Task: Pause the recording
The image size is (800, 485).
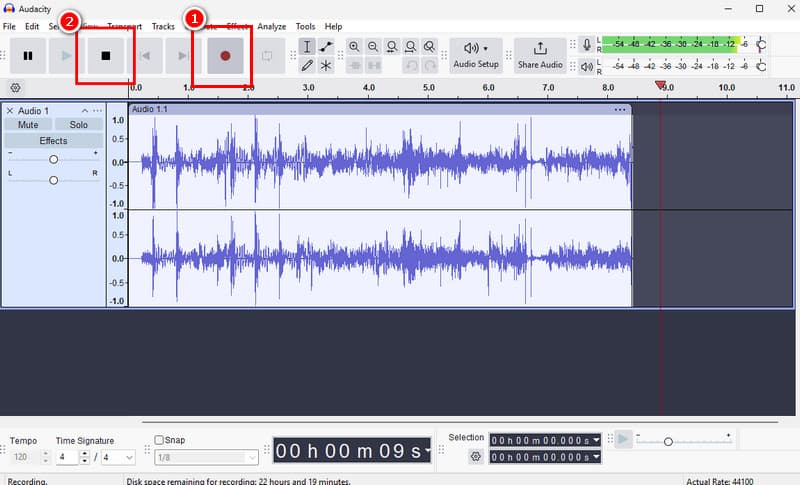Action: [x=28, y=56]
